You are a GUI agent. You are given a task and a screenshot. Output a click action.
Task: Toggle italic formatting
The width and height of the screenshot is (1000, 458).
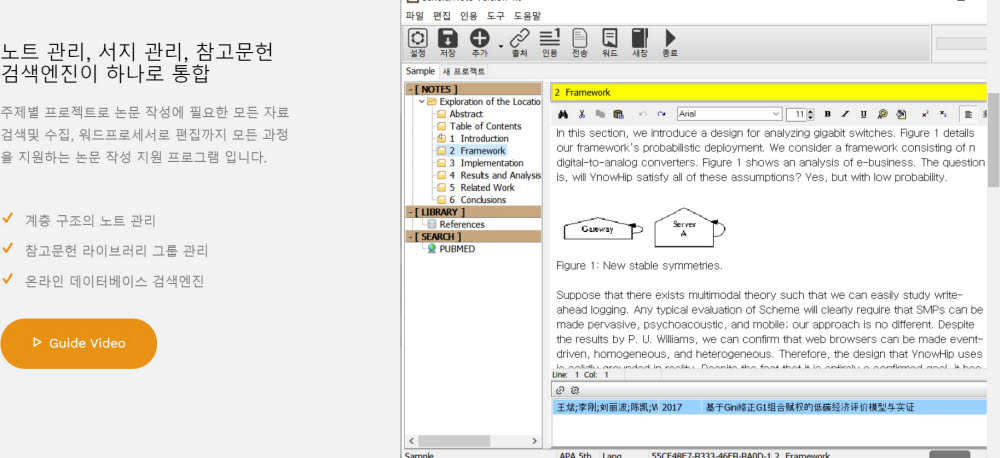pyautogui.click(x=845, y=115)
